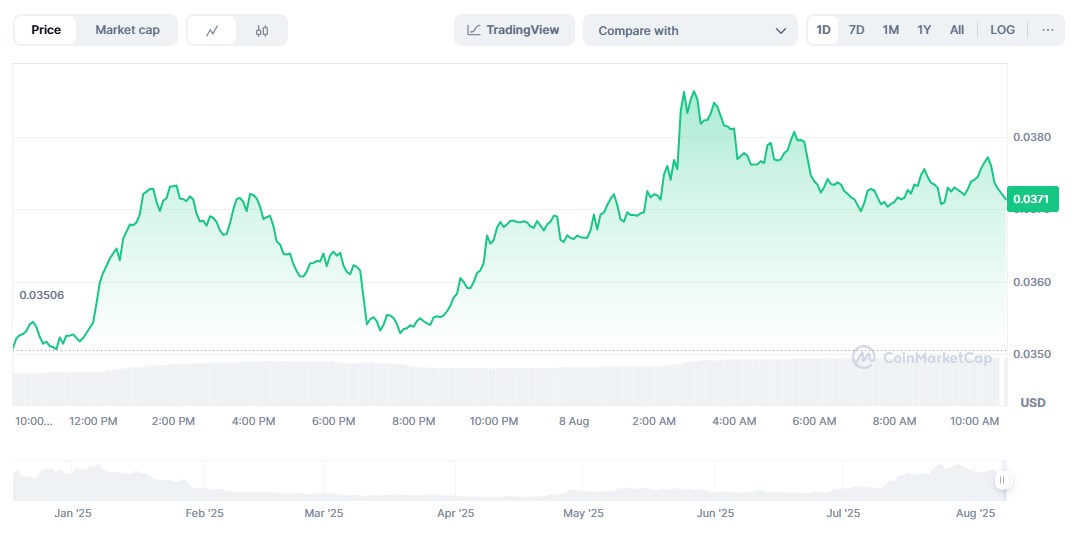The width and height of the screenshot is (1071, 533).
Task: Select the 1Y time range
Action: (x=923, y=30)
